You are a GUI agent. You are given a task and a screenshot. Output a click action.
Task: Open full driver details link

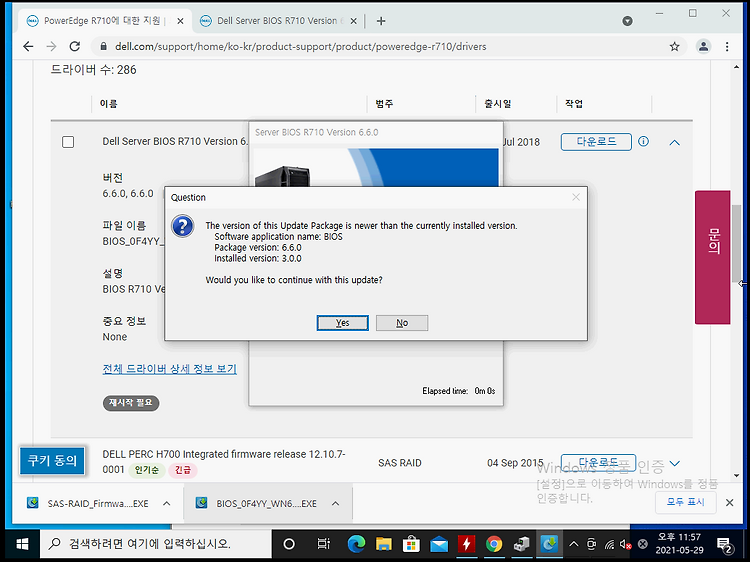click(x=169, y=369)
